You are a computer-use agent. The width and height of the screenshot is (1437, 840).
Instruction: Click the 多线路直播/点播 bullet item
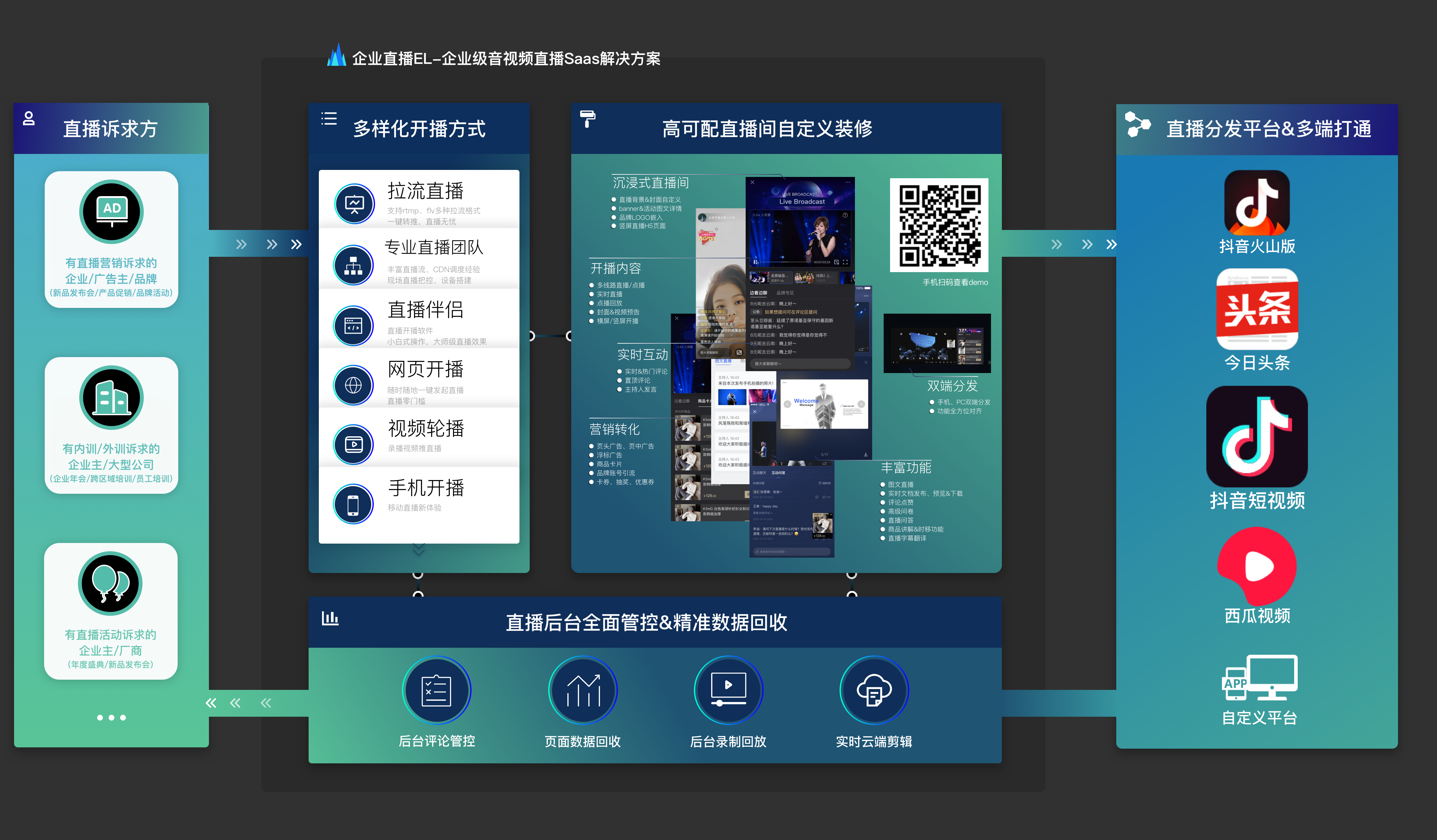tap(616, 285)
